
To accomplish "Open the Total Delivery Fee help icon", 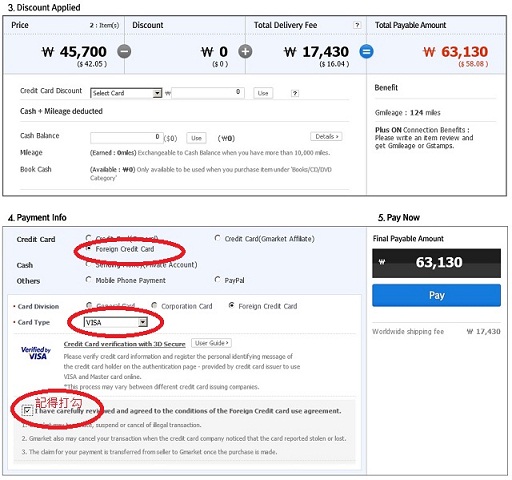I will pos(357,25).
